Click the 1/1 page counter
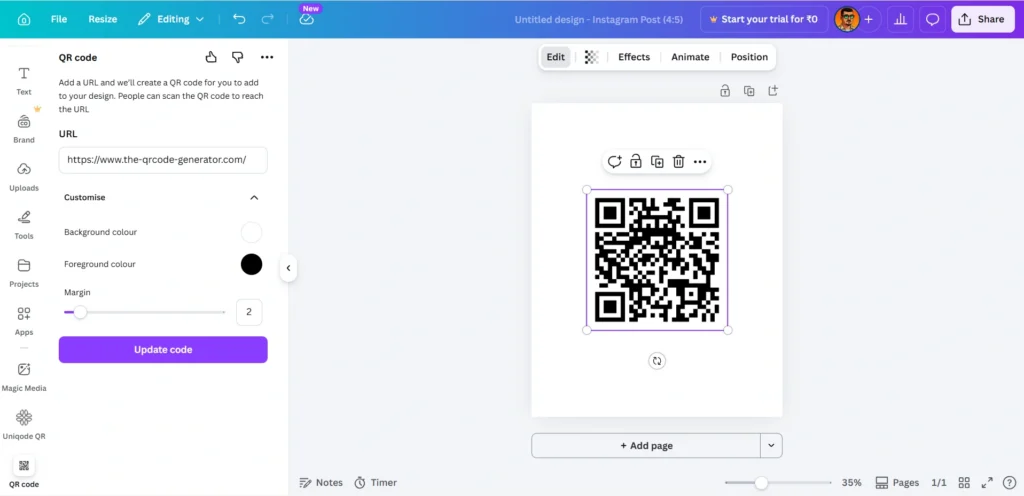This screenshot has width=1024, height=496. (939, 483)
